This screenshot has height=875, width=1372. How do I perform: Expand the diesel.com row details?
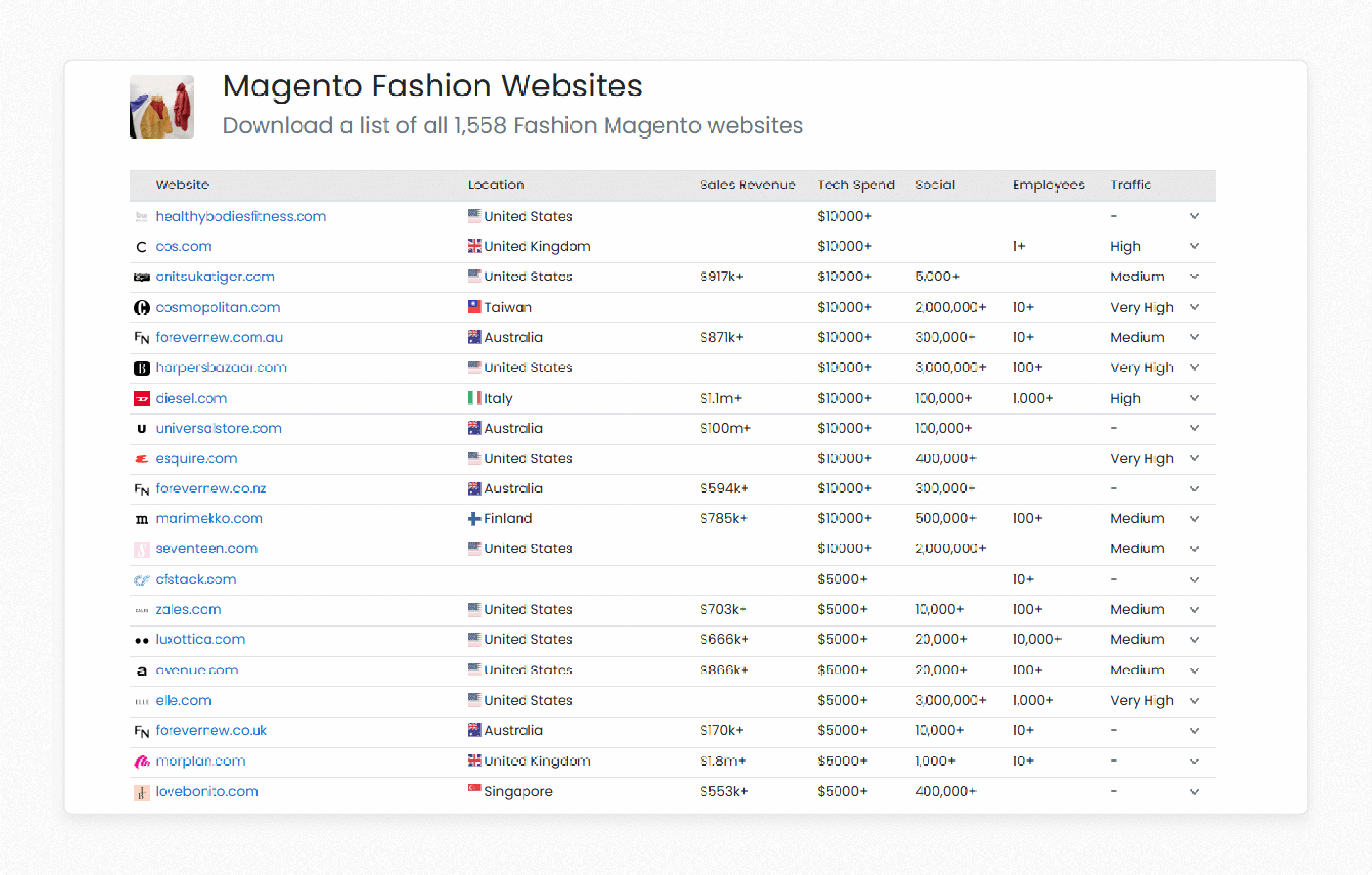[x=1194, y=398]
